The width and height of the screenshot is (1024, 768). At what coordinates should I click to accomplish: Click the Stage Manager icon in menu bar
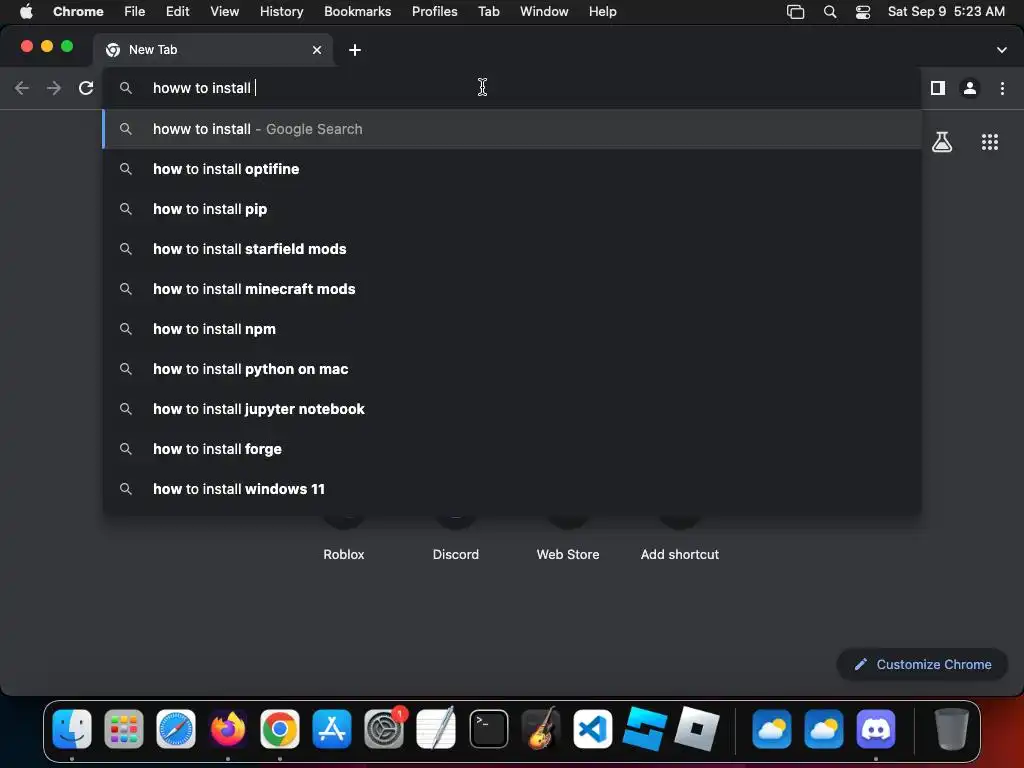click(795, 12)
